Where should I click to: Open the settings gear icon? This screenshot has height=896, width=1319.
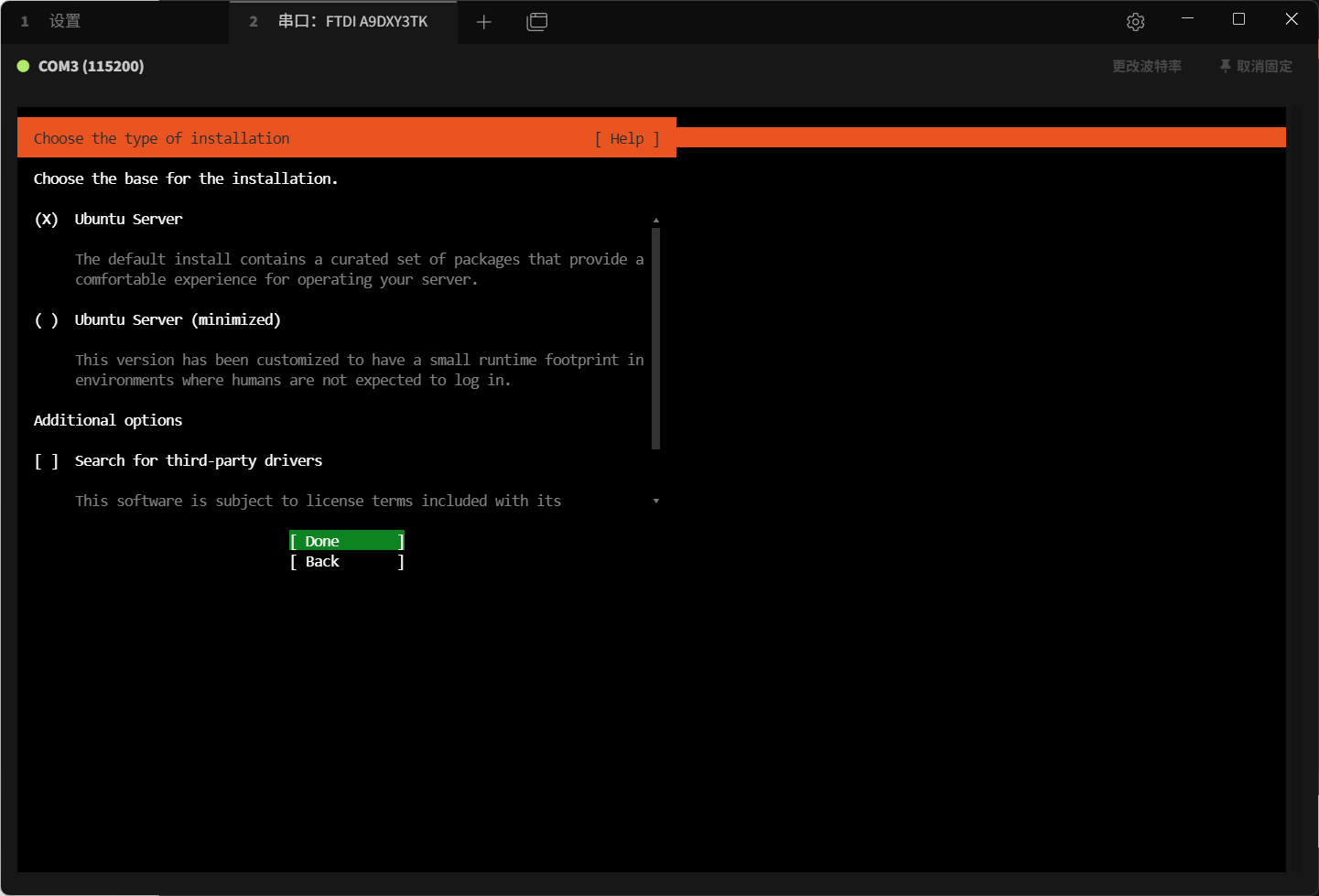pyautogui.click(x=1135, y=22)
